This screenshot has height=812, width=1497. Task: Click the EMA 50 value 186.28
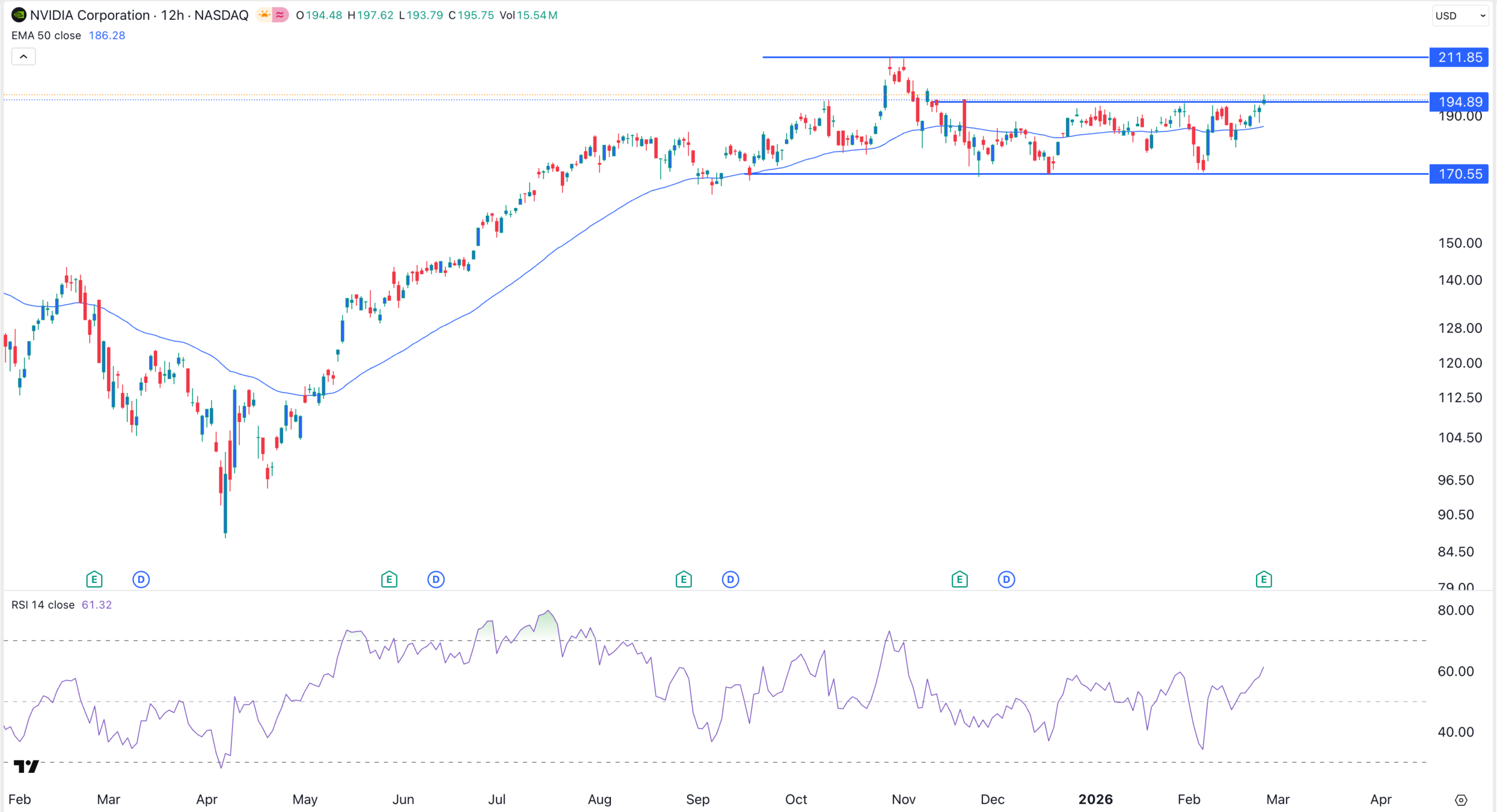[106, 35]
